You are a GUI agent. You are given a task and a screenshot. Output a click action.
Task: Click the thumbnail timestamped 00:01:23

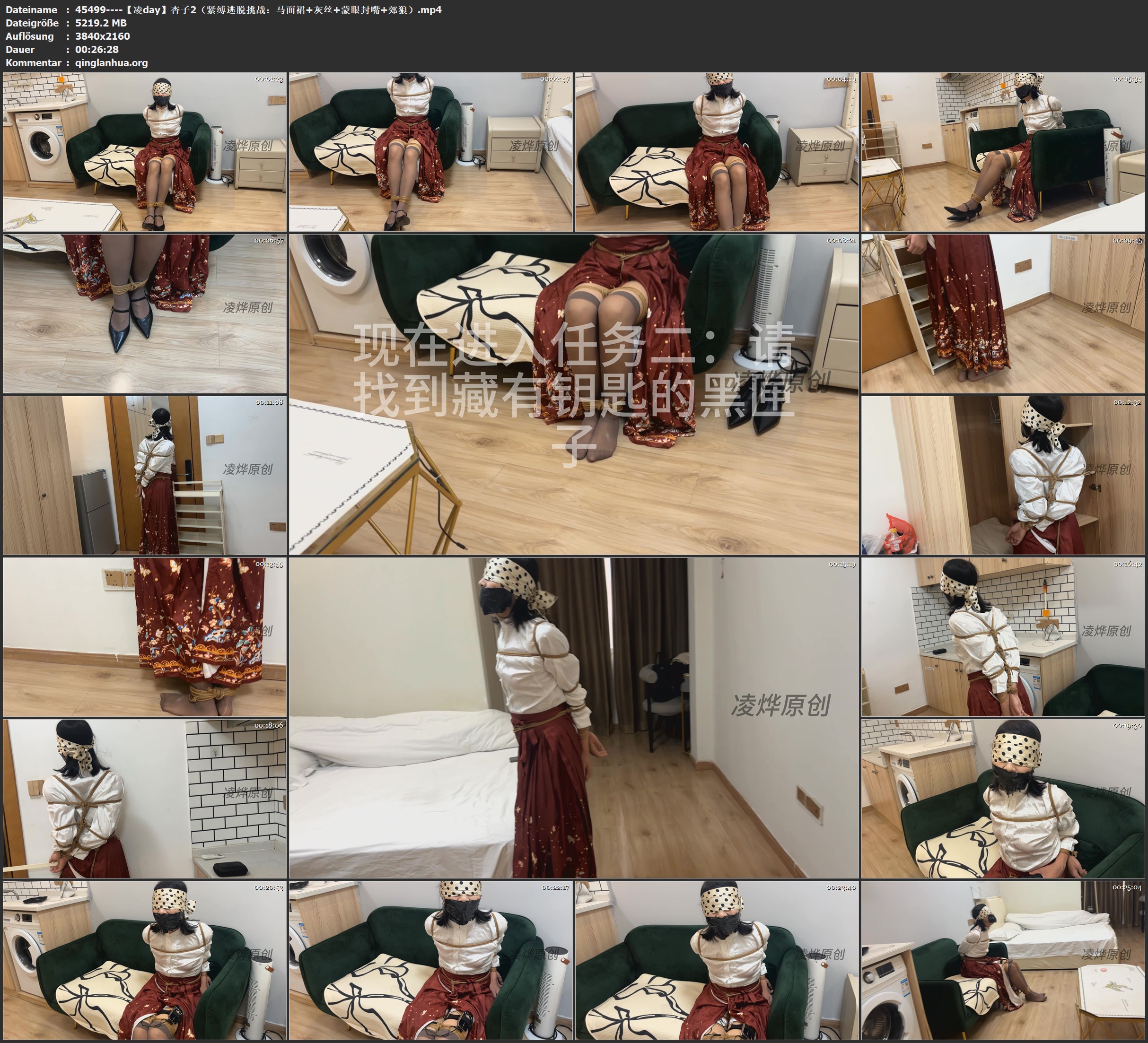145,151
